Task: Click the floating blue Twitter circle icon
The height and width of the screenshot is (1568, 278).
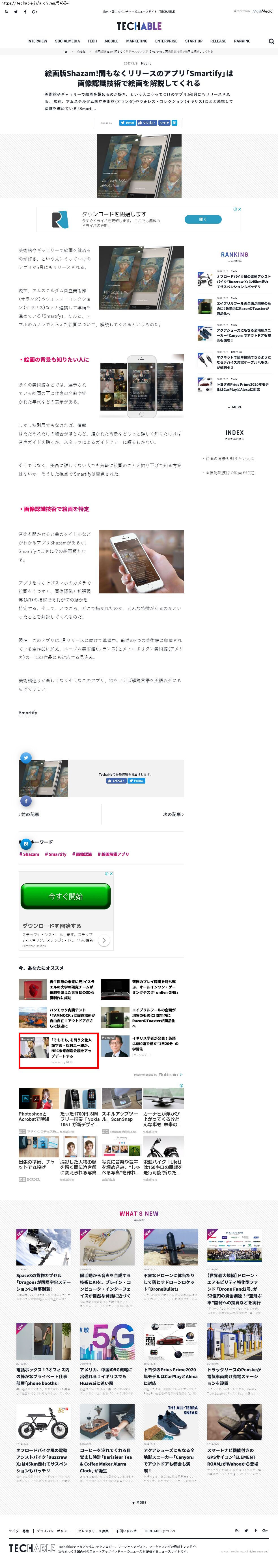Action: coord(25,757)
